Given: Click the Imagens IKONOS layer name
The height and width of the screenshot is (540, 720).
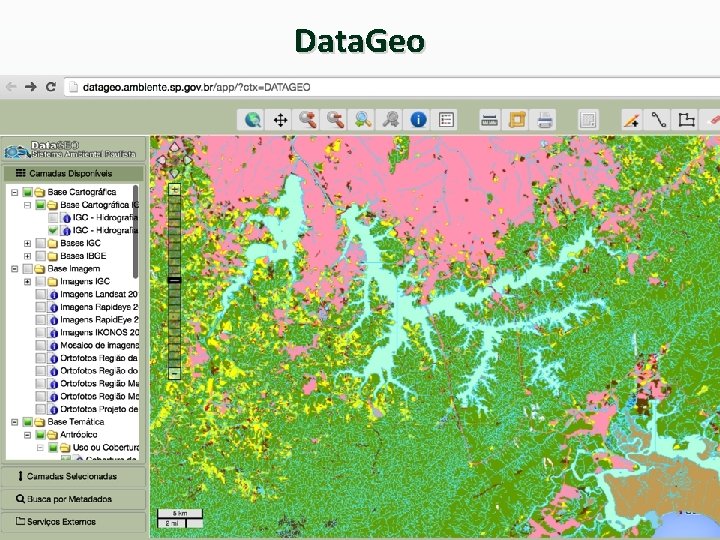Looking at the screenshot, I should [99, 332].
